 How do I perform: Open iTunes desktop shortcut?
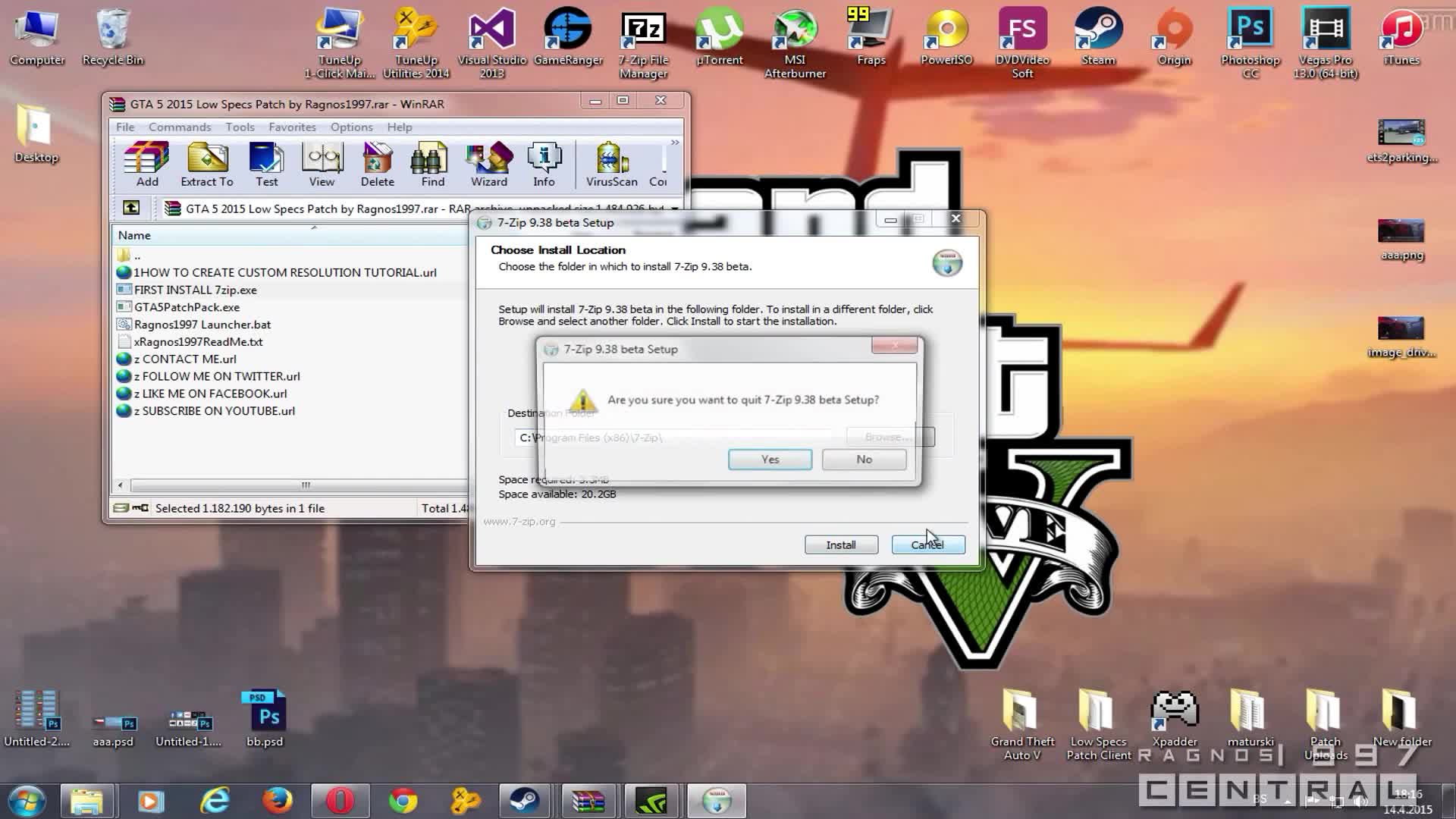pyautogui.click(x=1401, y=36)
